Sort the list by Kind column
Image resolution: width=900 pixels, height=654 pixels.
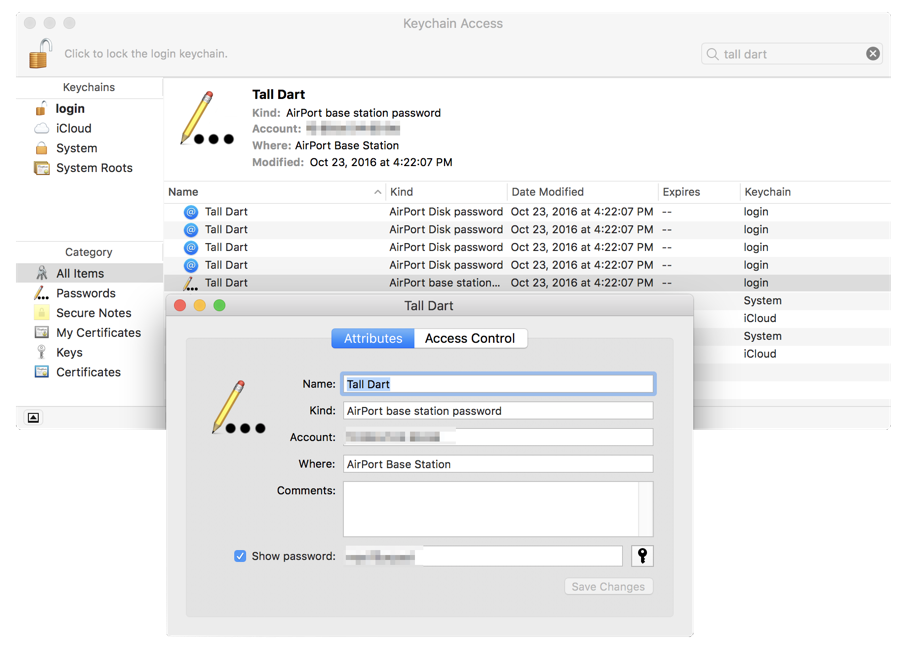point(446,192)
